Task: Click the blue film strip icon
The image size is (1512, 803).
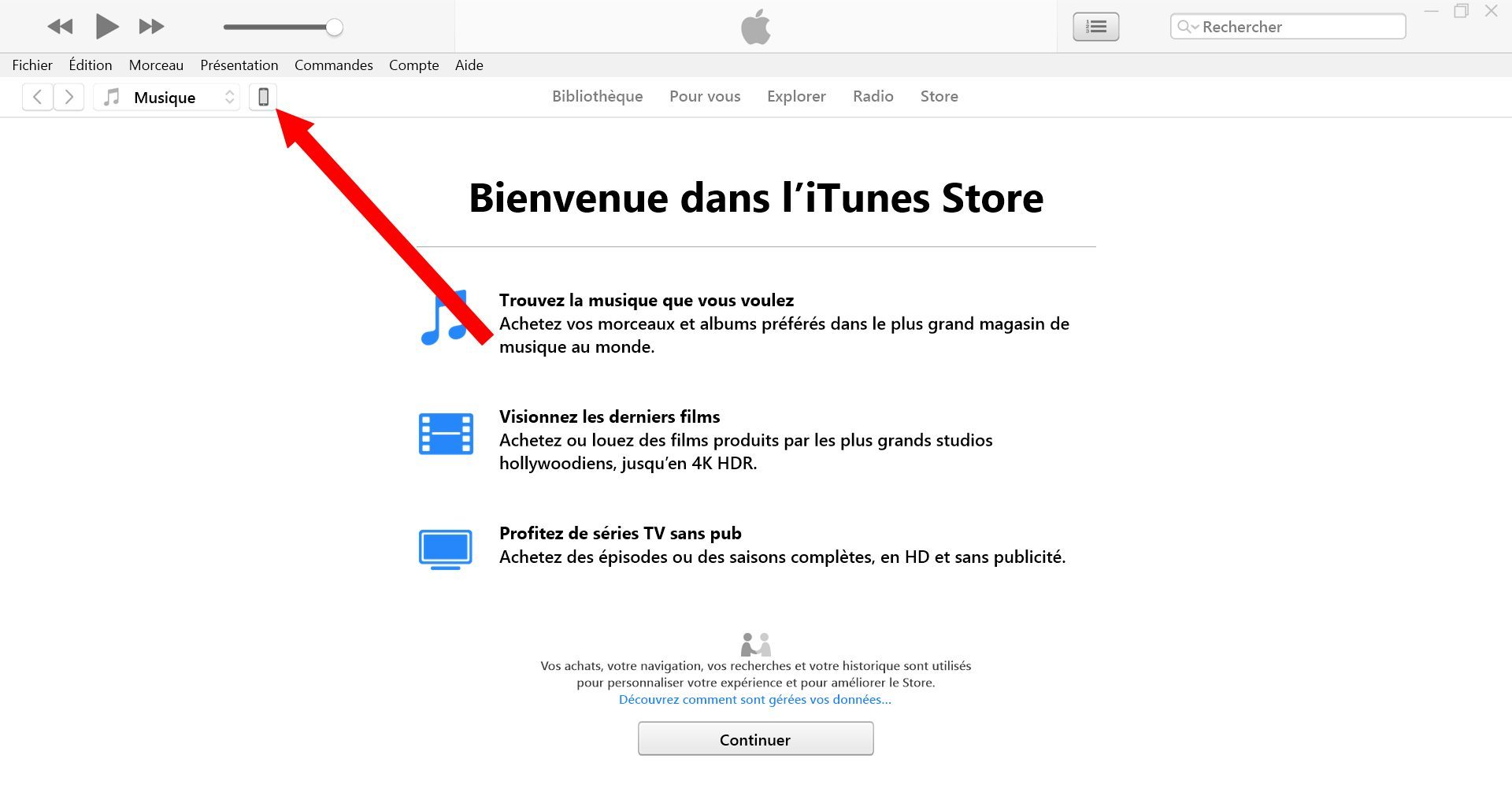Action: [x=446, y=434]
